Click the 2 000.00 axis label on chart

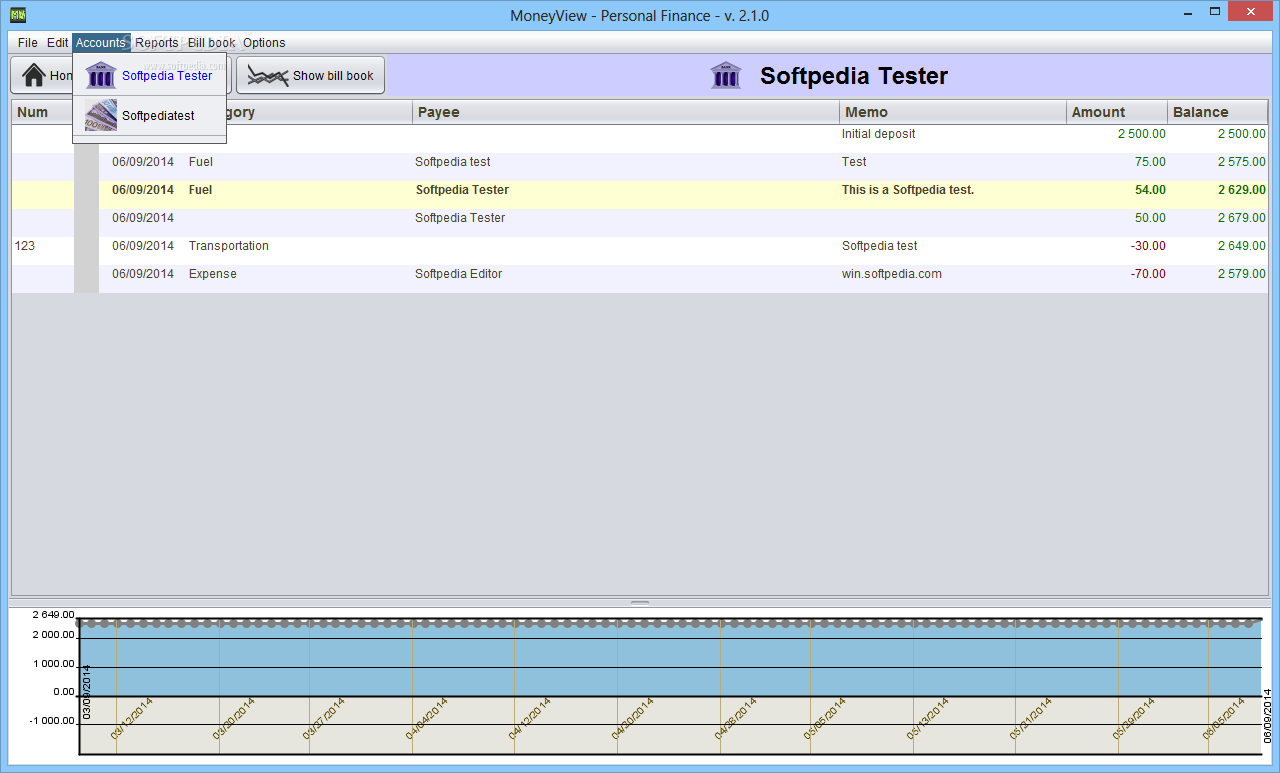[x=54, y=635]
